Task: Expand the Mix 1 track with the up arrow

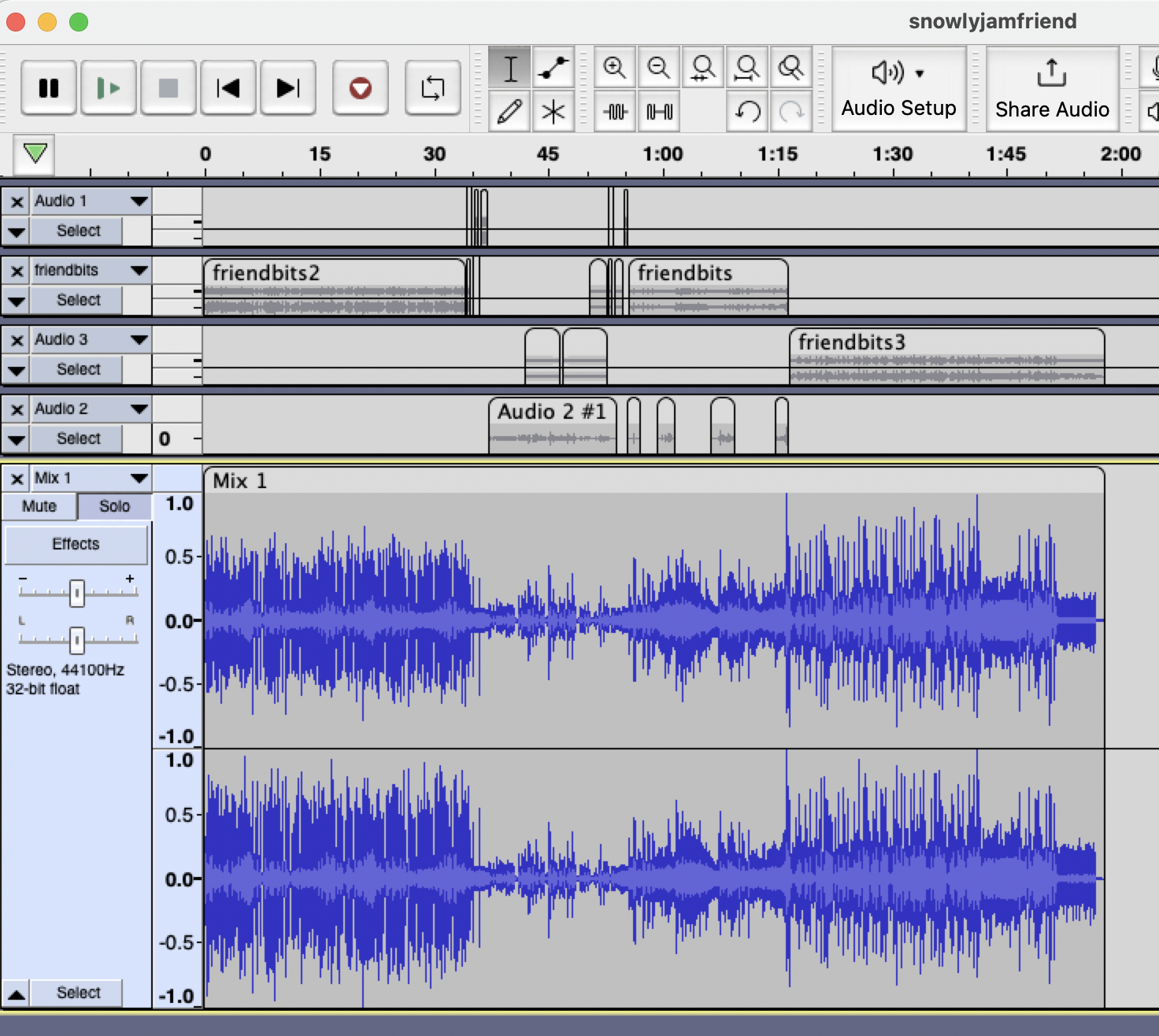Action: point(17,993)
